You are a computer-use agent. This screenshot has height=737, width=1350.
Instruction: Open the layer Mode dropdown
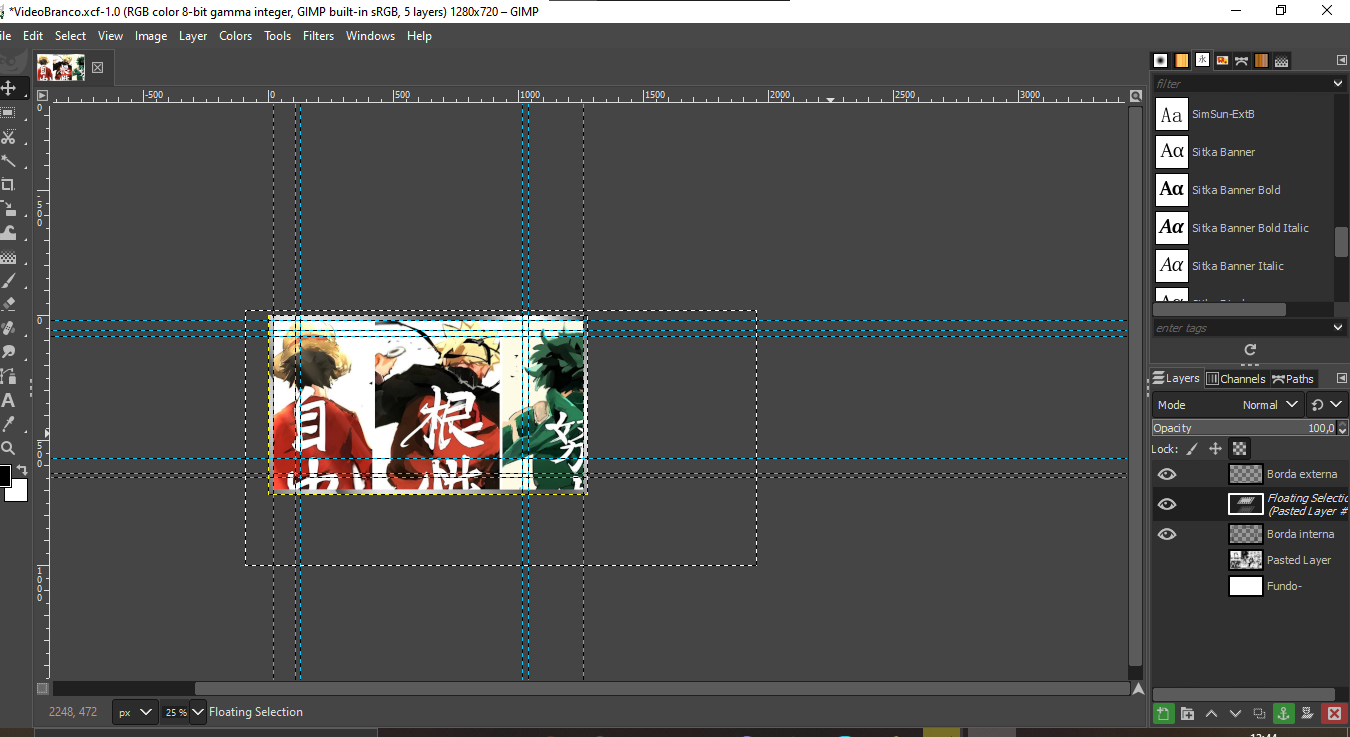[1272, 405]
